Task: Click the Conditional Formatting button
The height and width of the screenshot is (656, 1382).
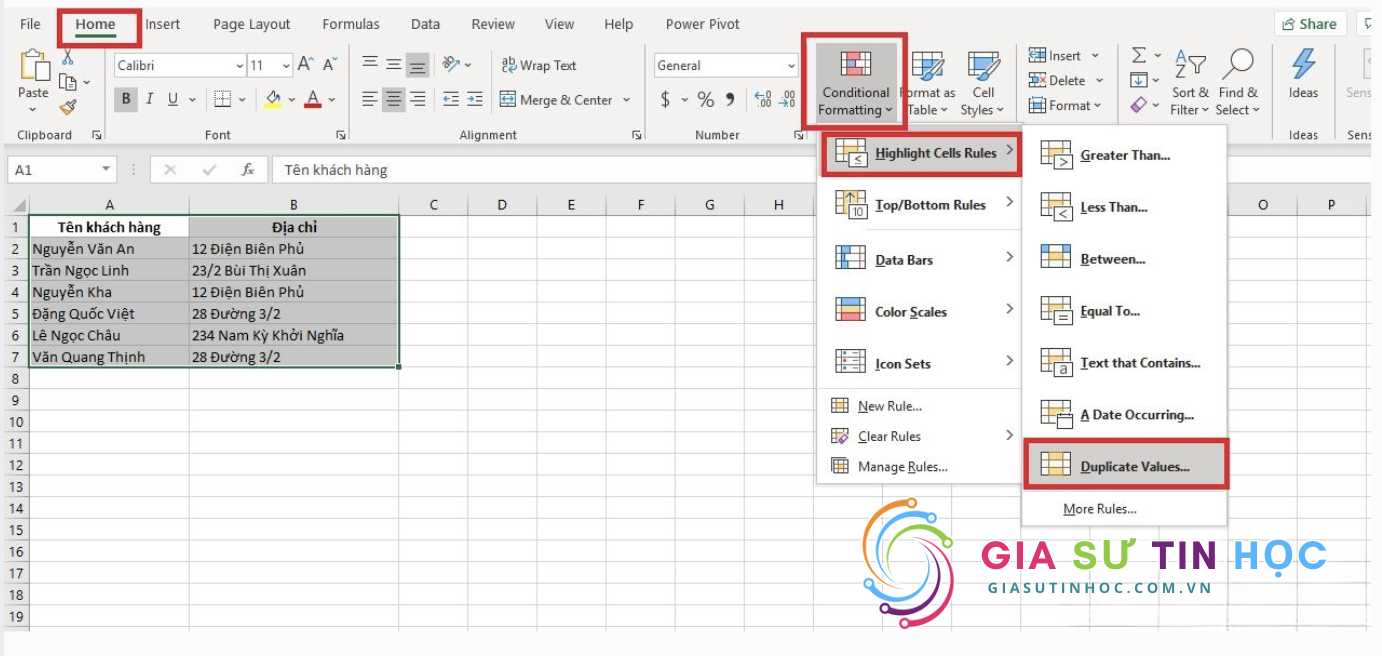Action: click(855, 82)
